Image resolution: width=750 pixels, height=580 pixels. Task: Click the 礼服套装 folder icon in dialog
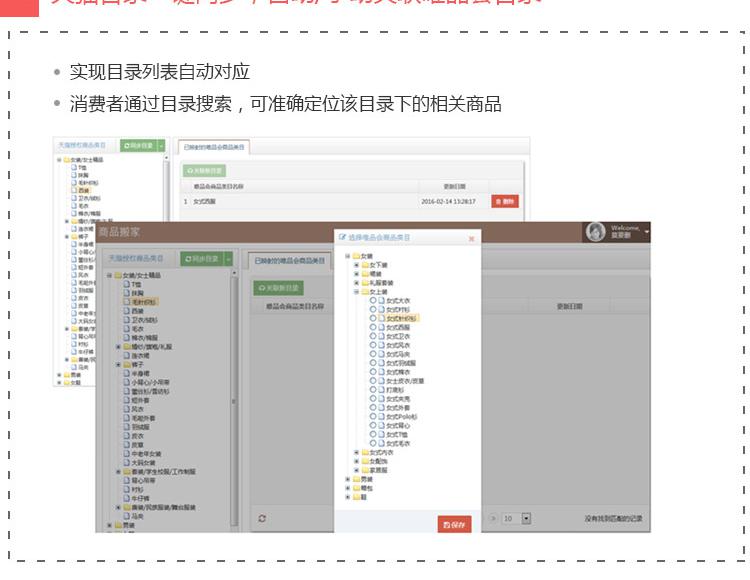(x=365, y=282)
